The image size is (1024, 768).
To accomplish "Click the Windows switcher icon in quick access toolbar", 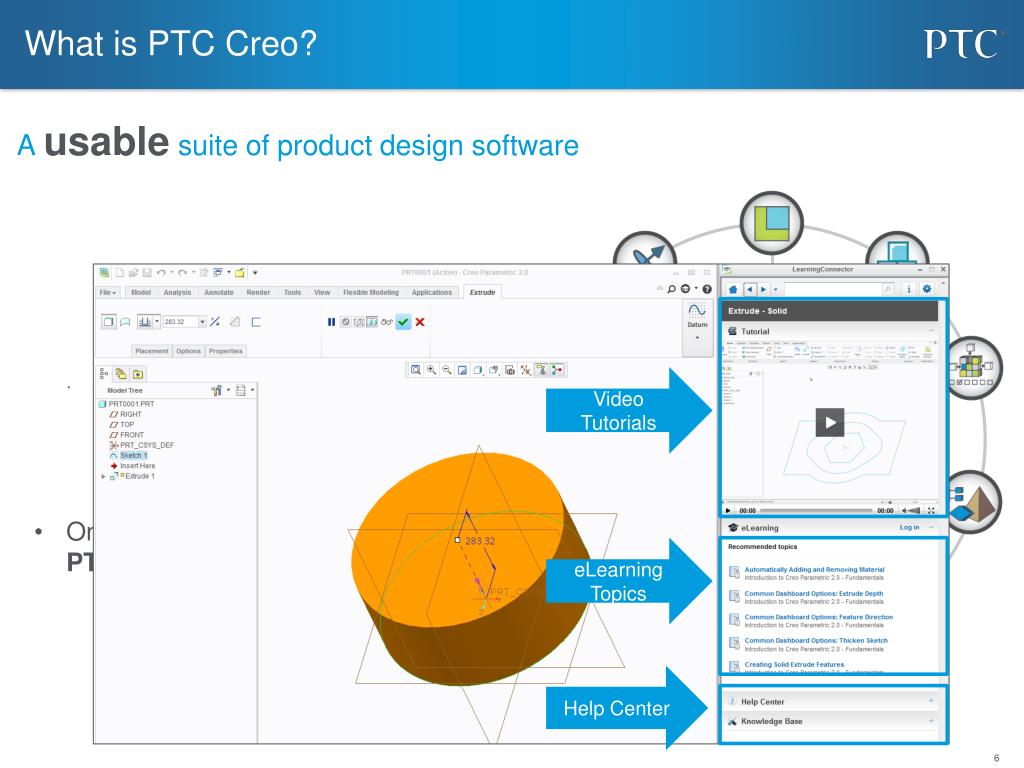I will click(217, 272).
